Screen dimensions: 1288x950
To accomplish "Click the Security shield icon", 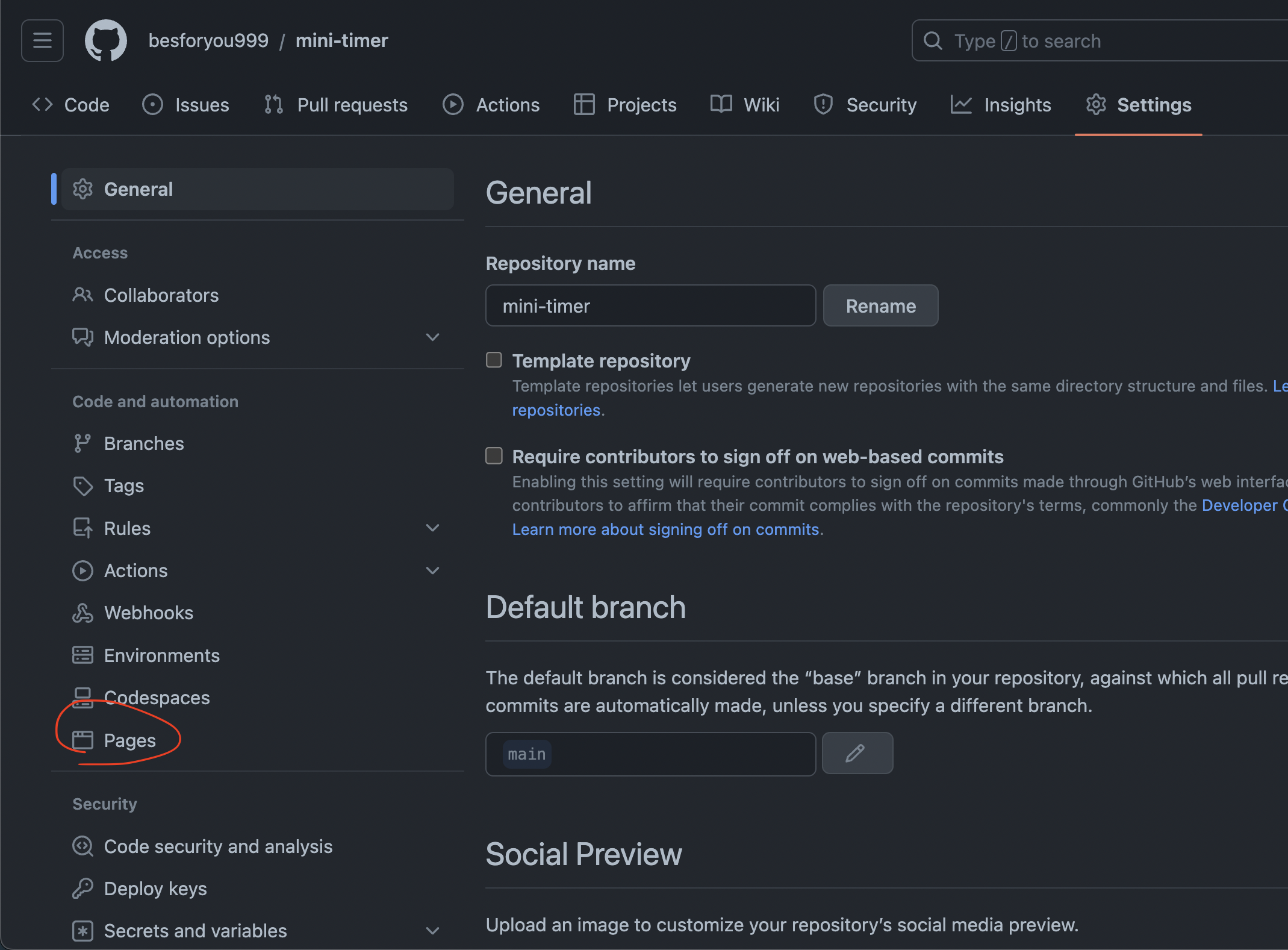I will (823, 105).
